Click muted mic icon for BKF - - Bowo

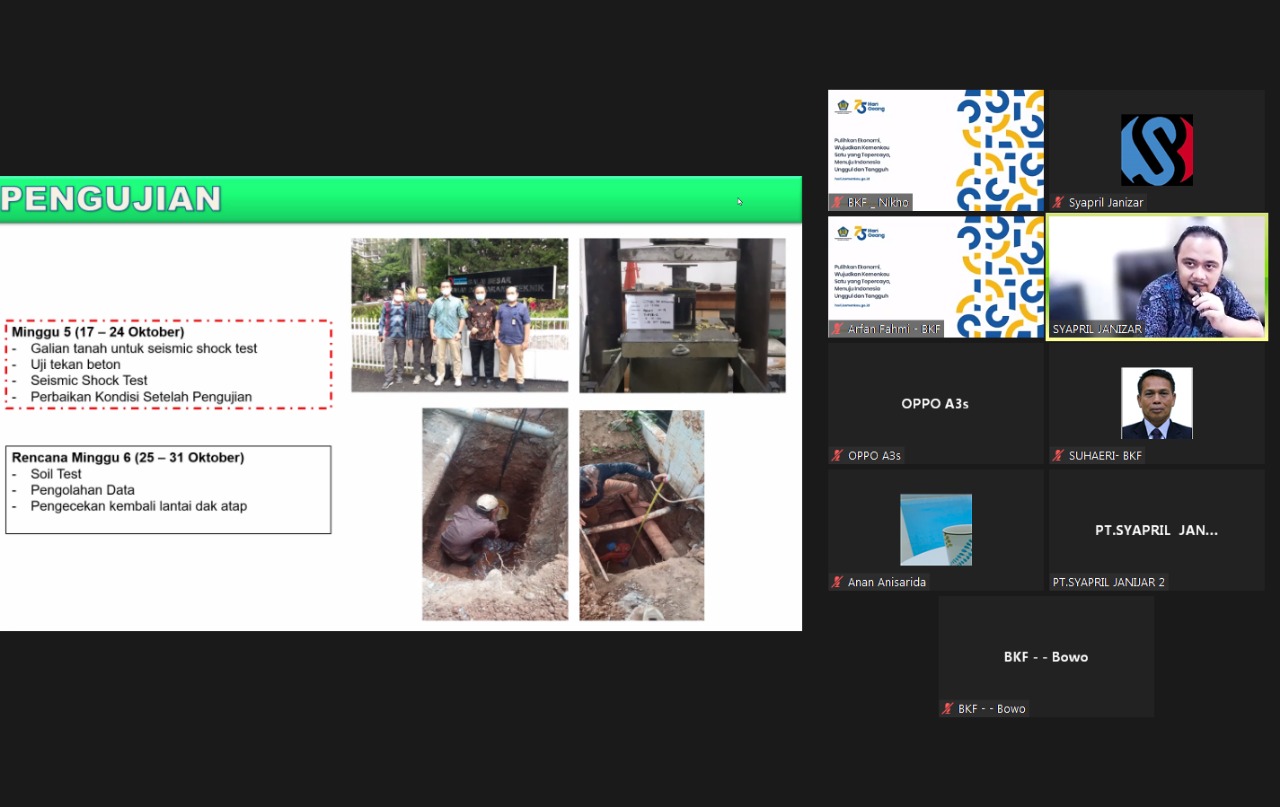(x=947, y=709)
